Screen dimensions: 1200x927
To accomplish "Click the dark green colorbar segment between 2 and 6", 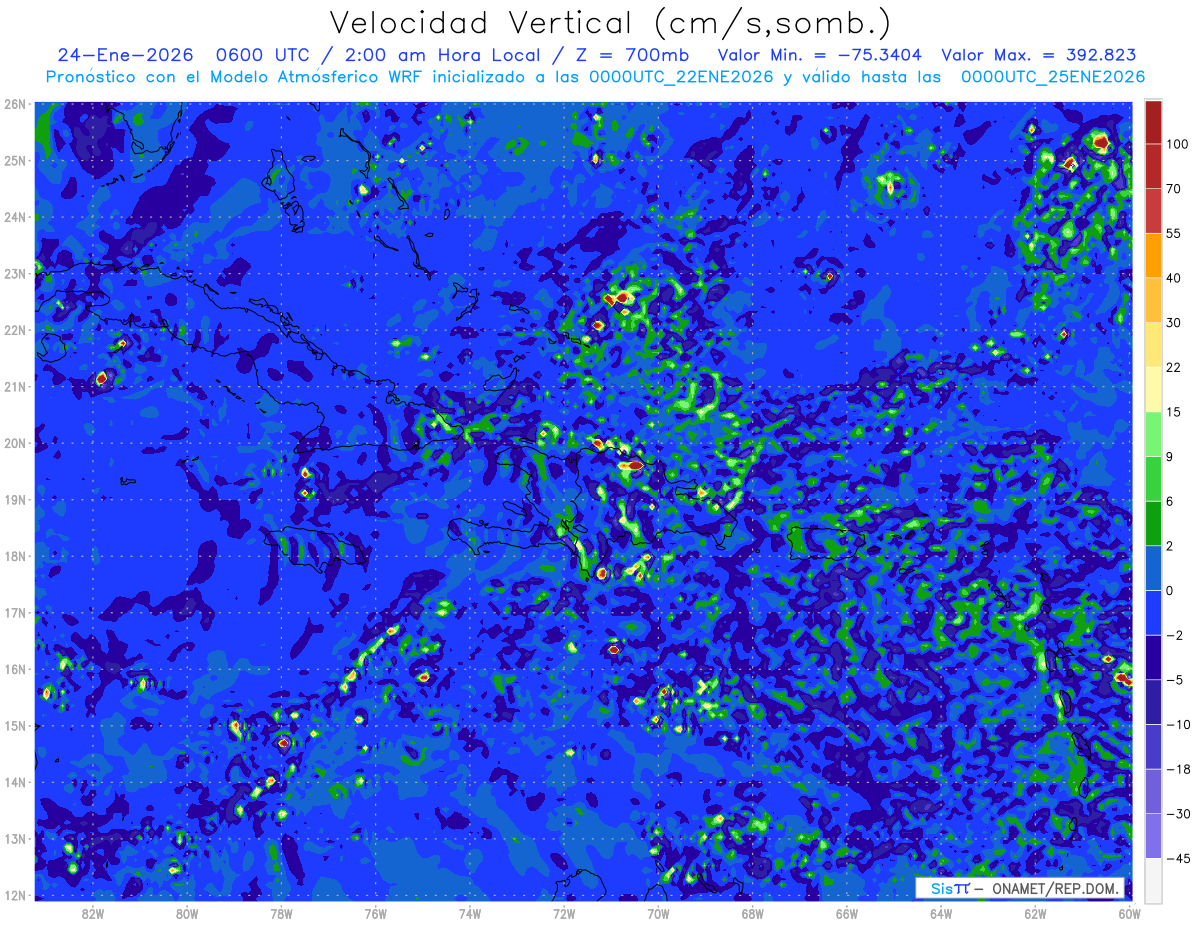I will tap(1153, 523).
